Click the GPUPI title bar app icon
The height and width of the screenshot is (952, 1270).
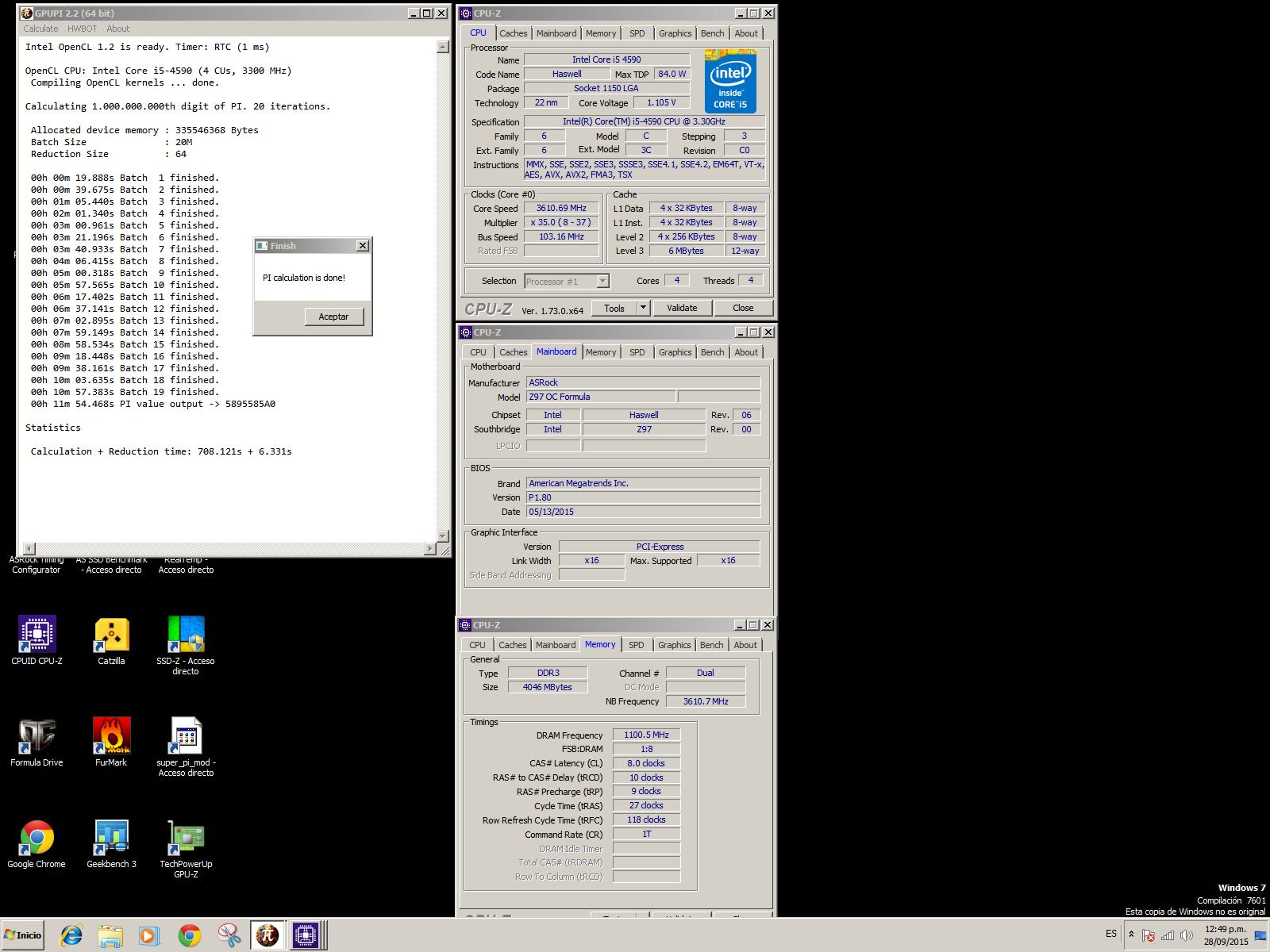[26, 13]
